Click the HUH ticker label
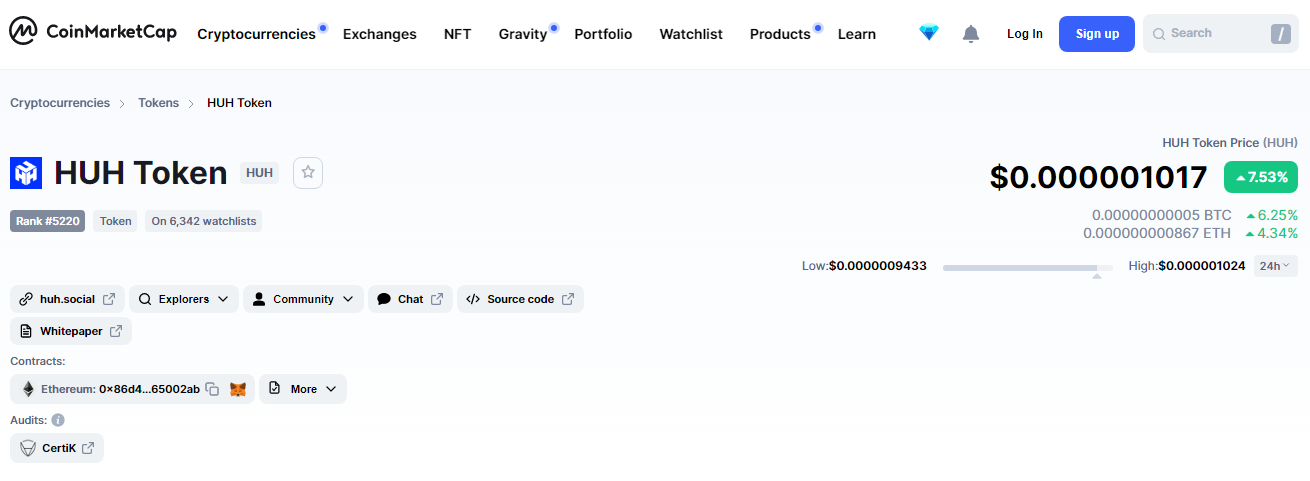Image resolution: width=1310 pixels, height=481 pixels. [x=259, y=172]
